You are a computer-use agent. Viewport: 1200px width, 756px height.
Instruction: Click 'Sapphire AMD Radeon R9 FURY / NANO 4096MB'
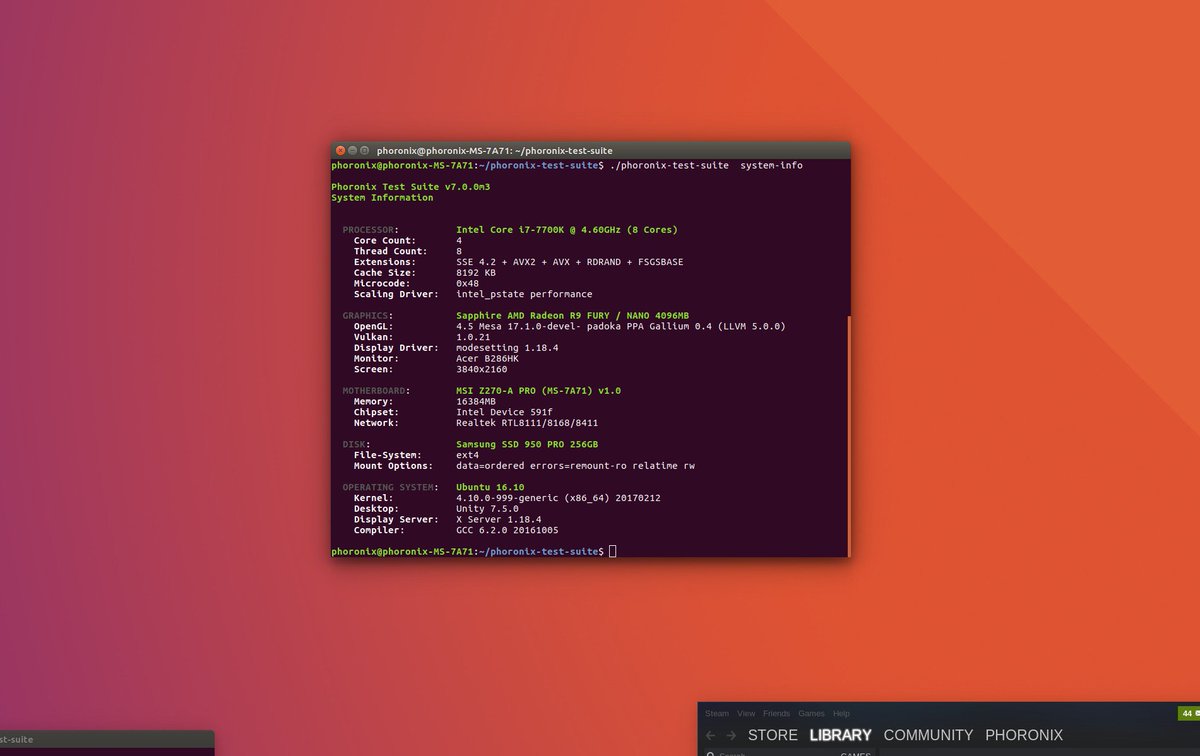pyautogui.click(x=572, y=315)
